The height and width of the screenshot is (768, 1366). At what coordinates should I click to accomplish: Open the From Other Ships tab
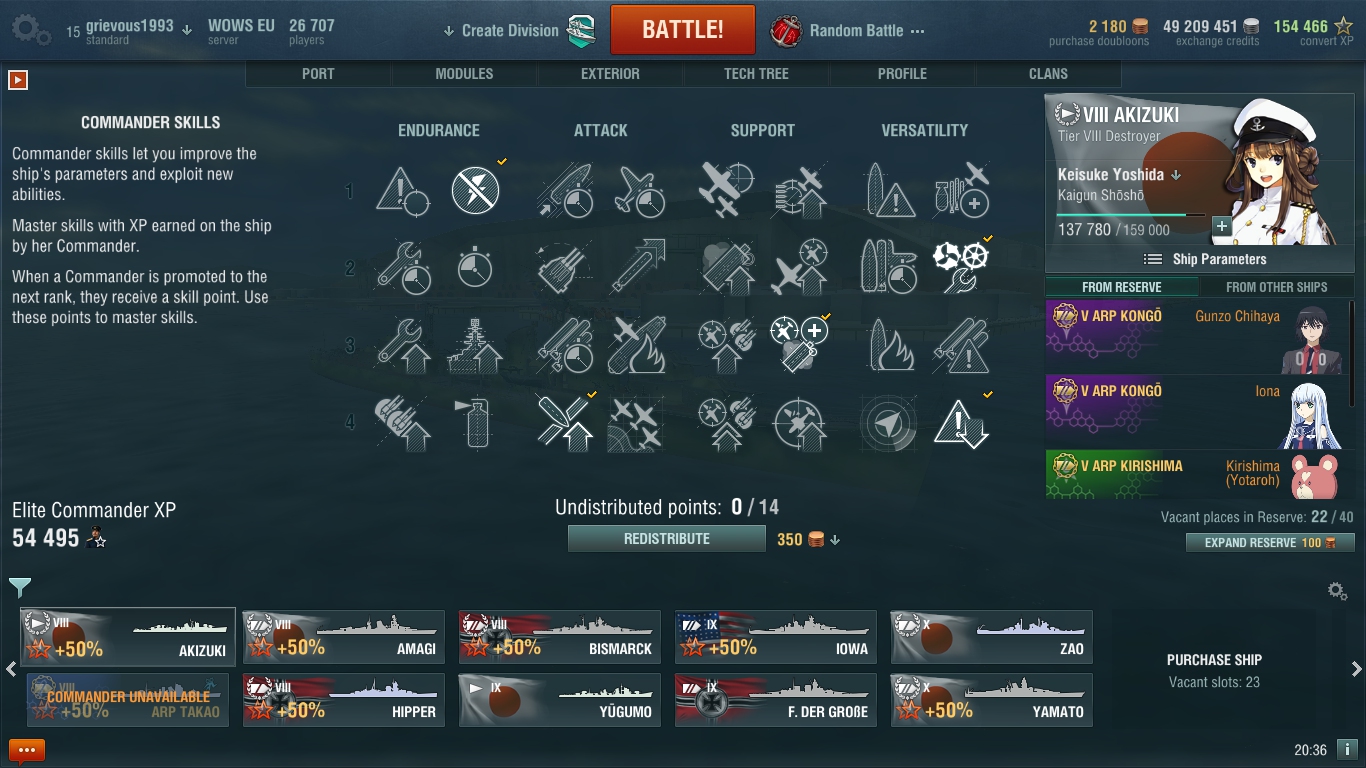[1276, 287]
